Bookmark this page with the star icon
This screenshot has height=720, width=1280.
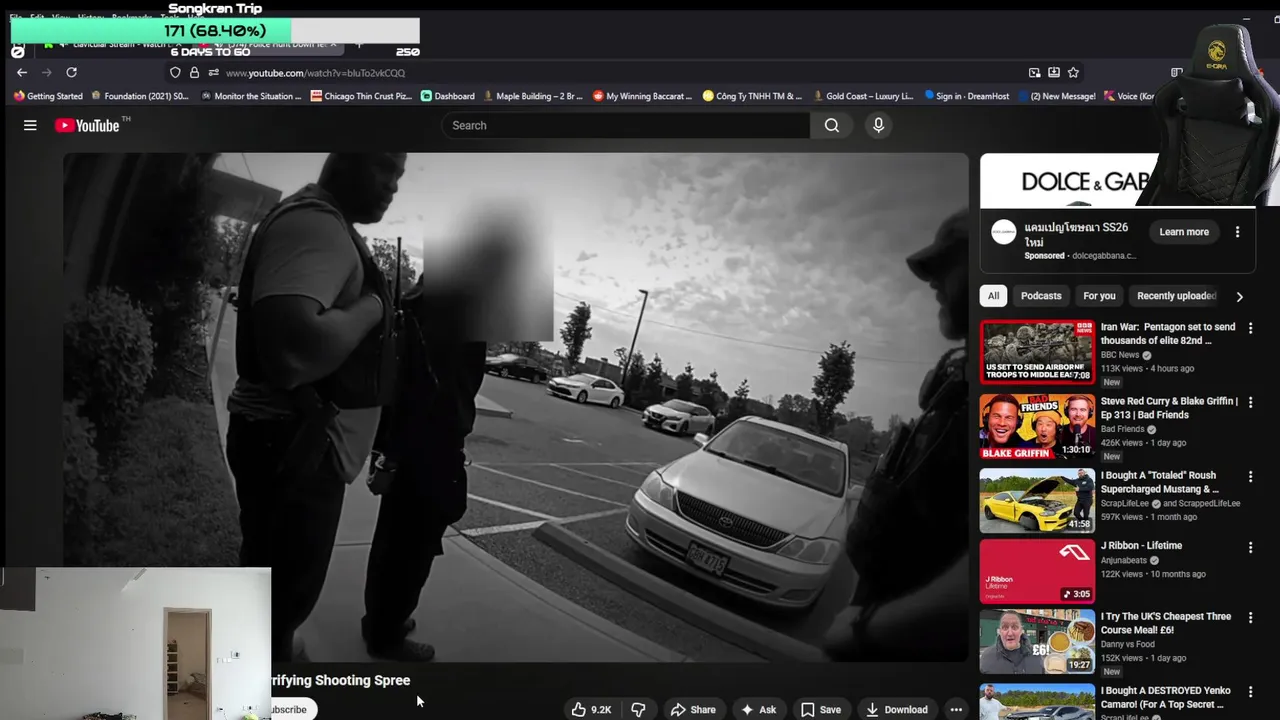tap(1073, 72)
